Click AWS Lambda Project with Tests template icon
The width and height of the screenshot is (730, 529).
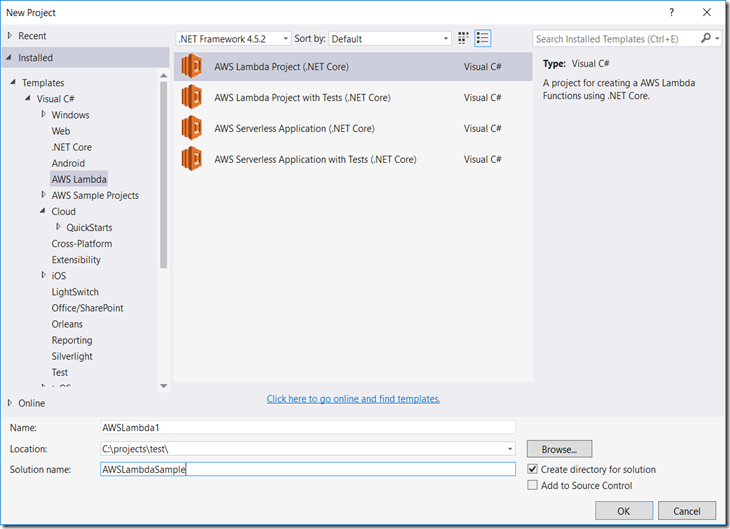point(191,97)
